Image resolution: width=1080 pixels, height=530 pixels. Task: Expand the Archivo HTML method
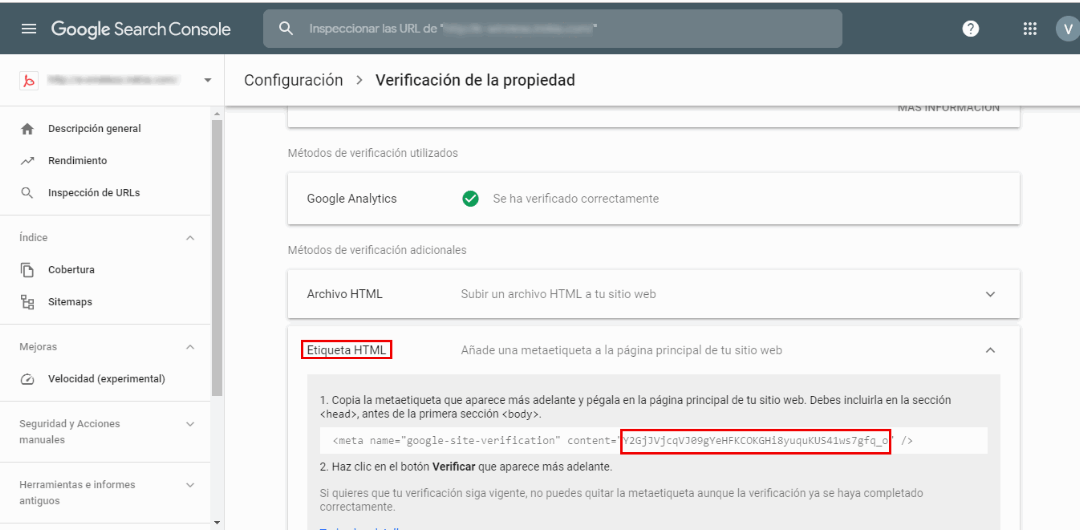pos(990,294)
